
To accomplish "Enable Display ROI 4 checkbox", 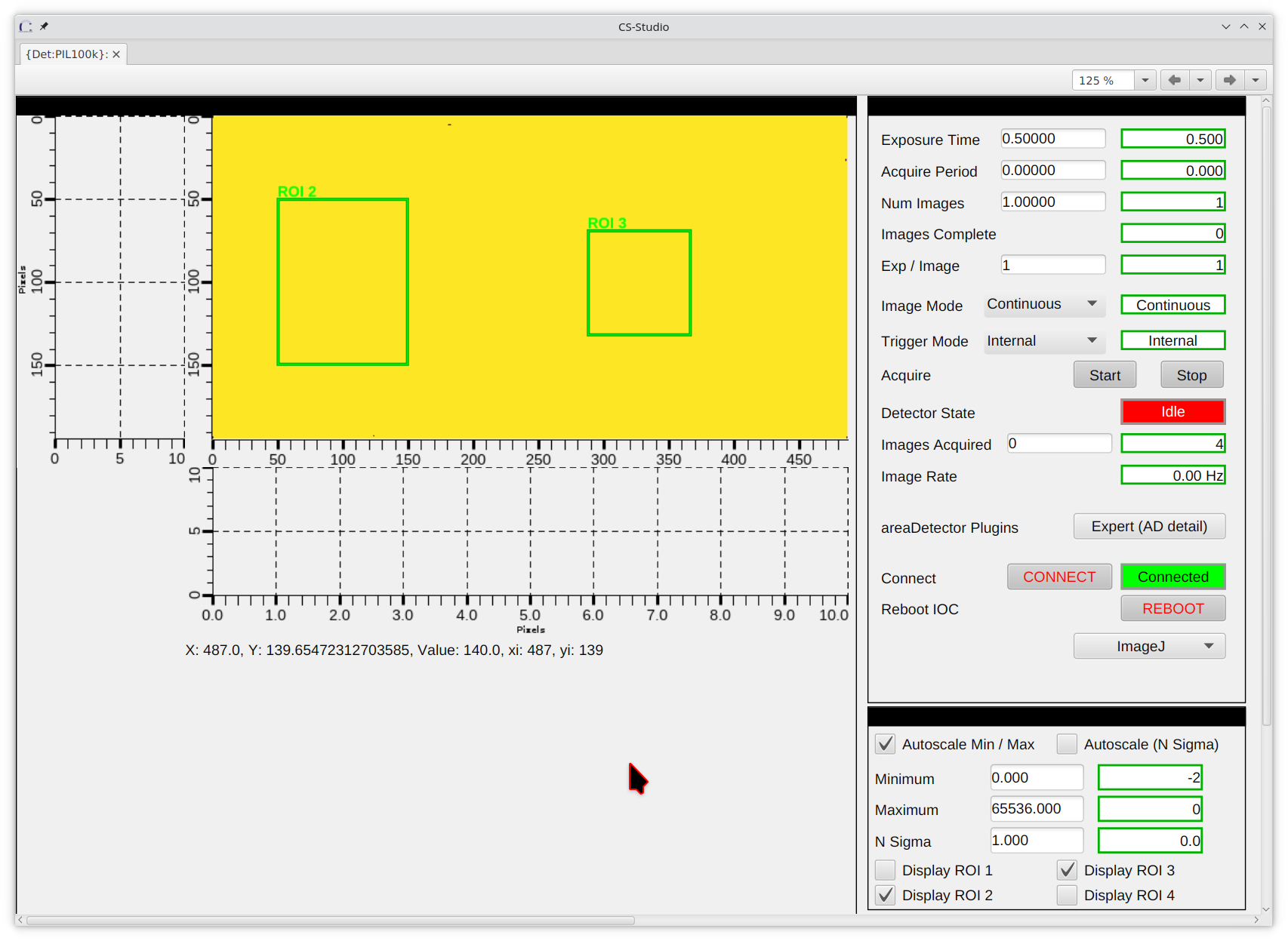I will (1067, 895).
